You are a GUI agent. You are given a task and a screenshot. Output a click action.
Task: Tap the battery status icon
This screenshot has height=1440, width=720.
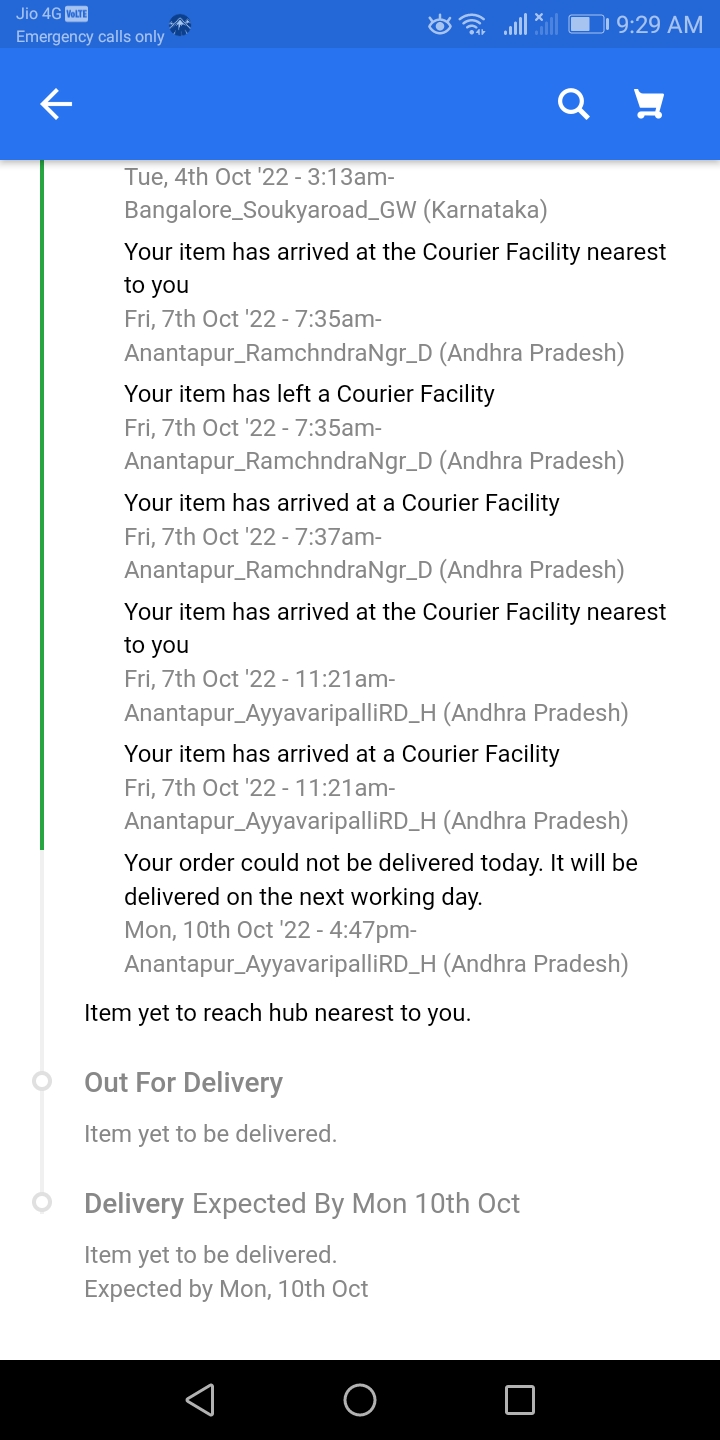click(x=587, y=24)
